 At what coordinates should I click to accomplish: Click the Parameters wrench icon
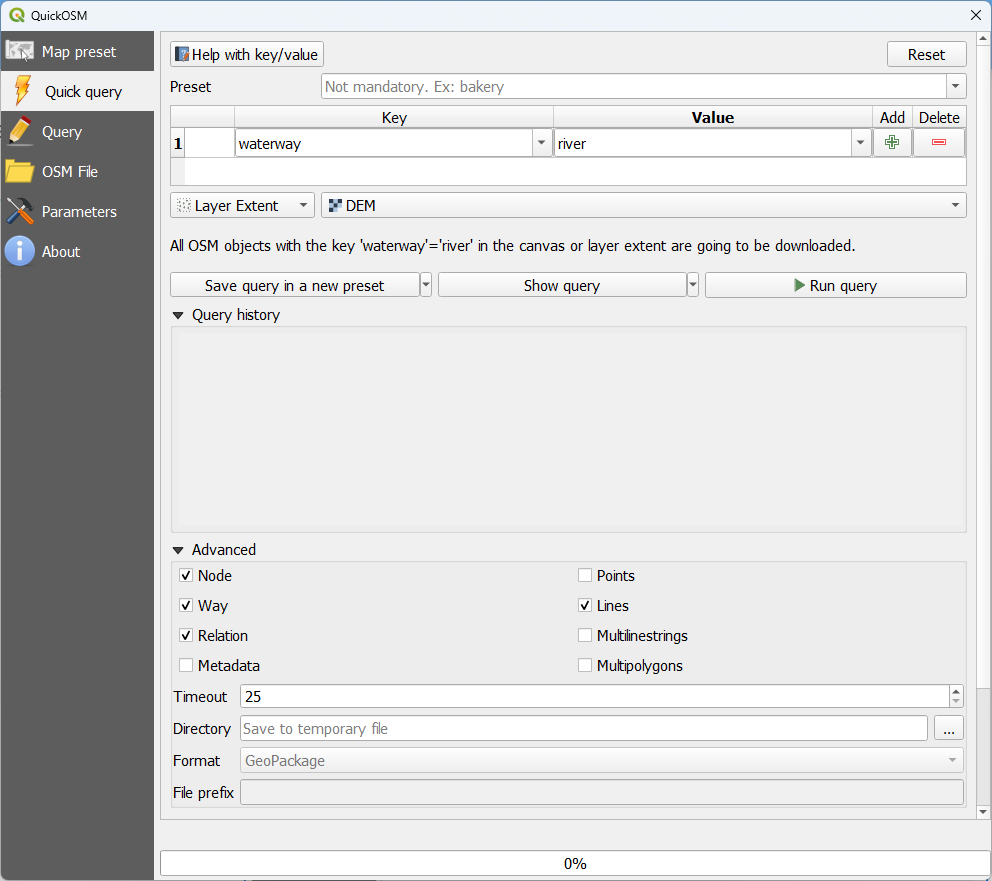[x=17, y=211]
